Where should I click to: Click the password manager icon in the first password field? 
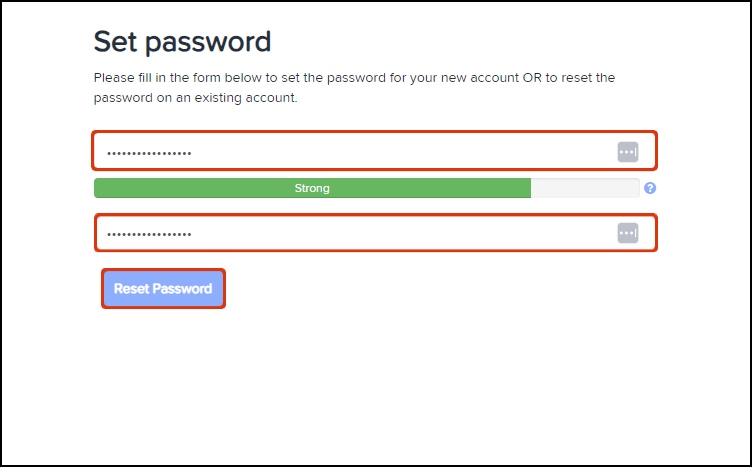point(627,152)
